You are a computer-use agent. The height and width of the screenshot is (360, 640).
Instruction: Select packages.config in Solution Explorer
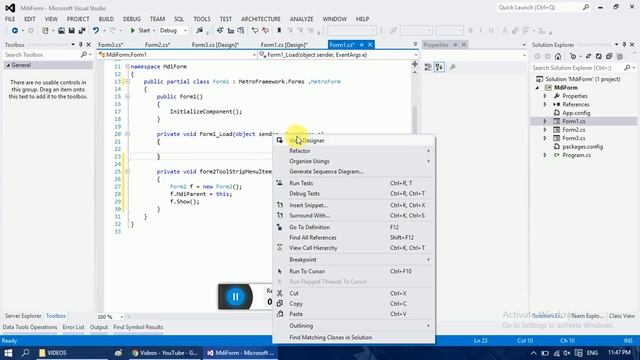(x=582, y=147)
